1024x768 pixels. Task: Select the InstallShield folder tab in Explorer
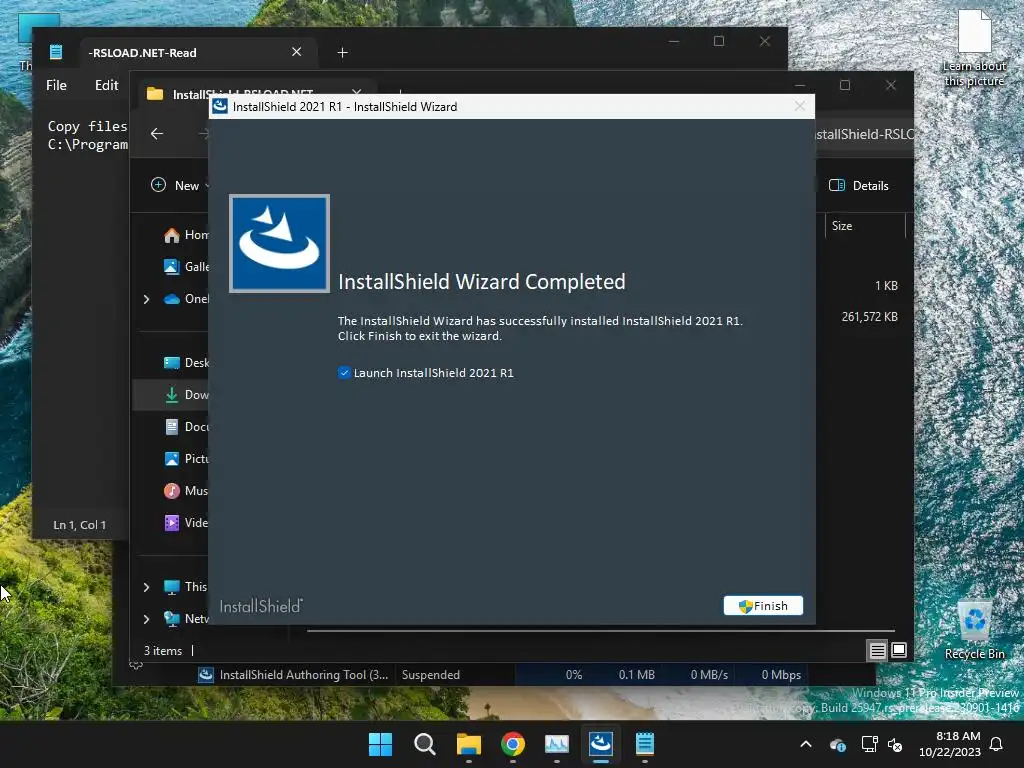(255, 94)
